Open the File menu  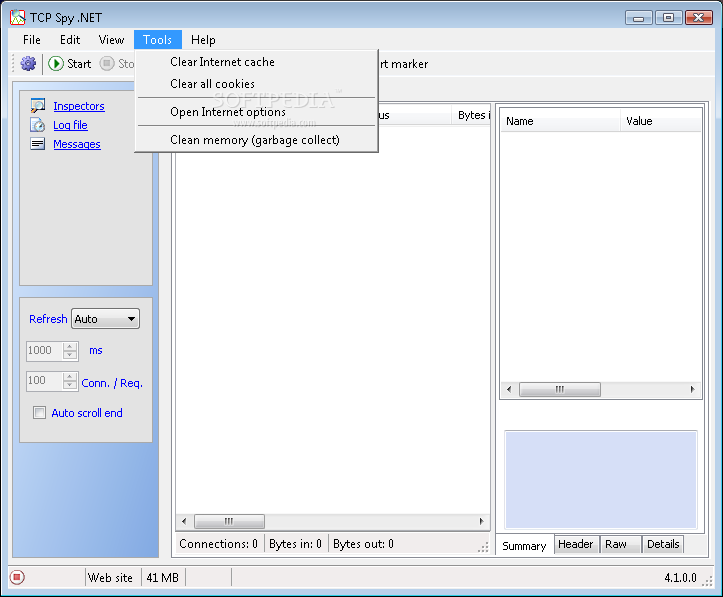[32, 40]
